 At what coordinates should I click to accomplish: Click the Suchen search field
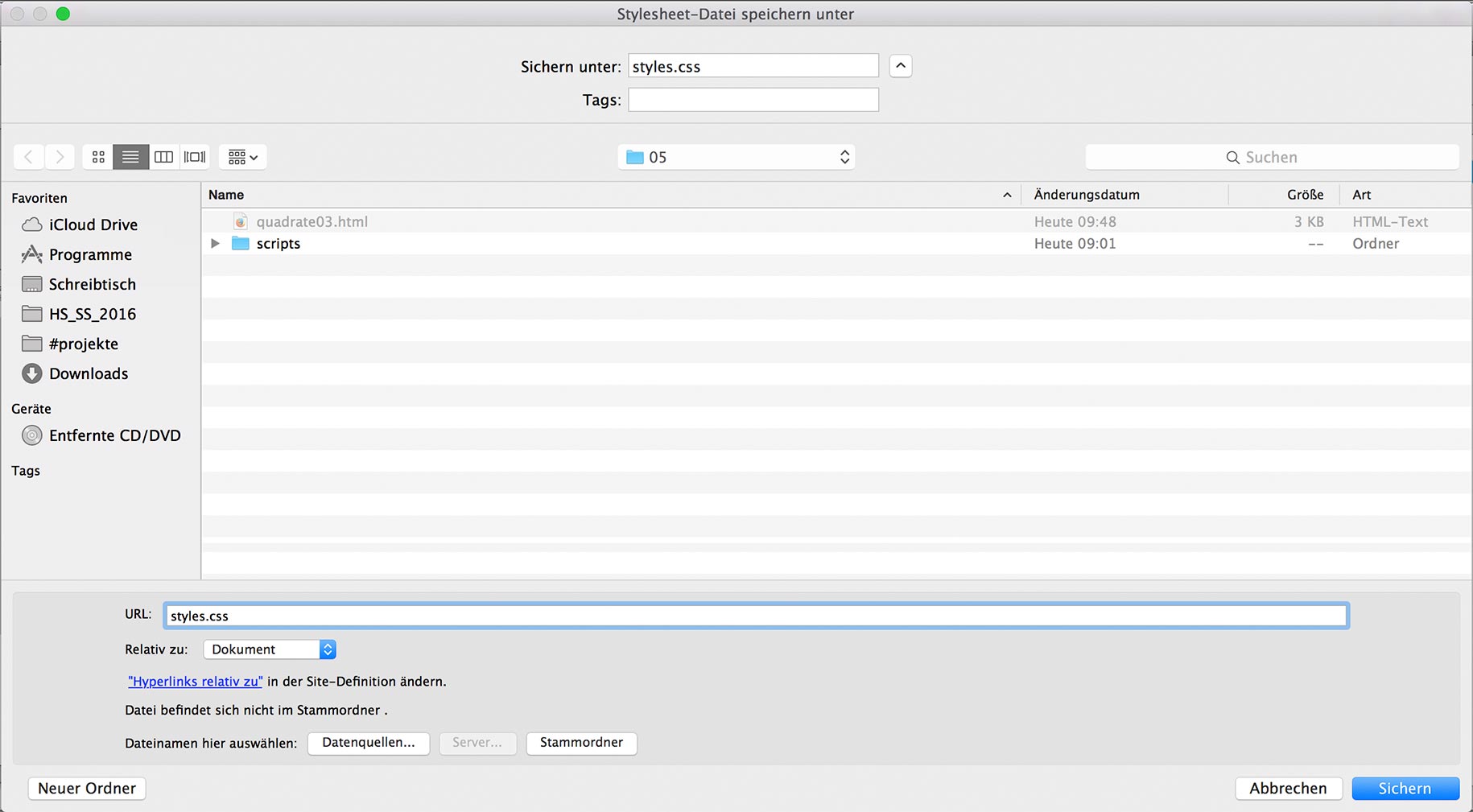[1272, 157]
